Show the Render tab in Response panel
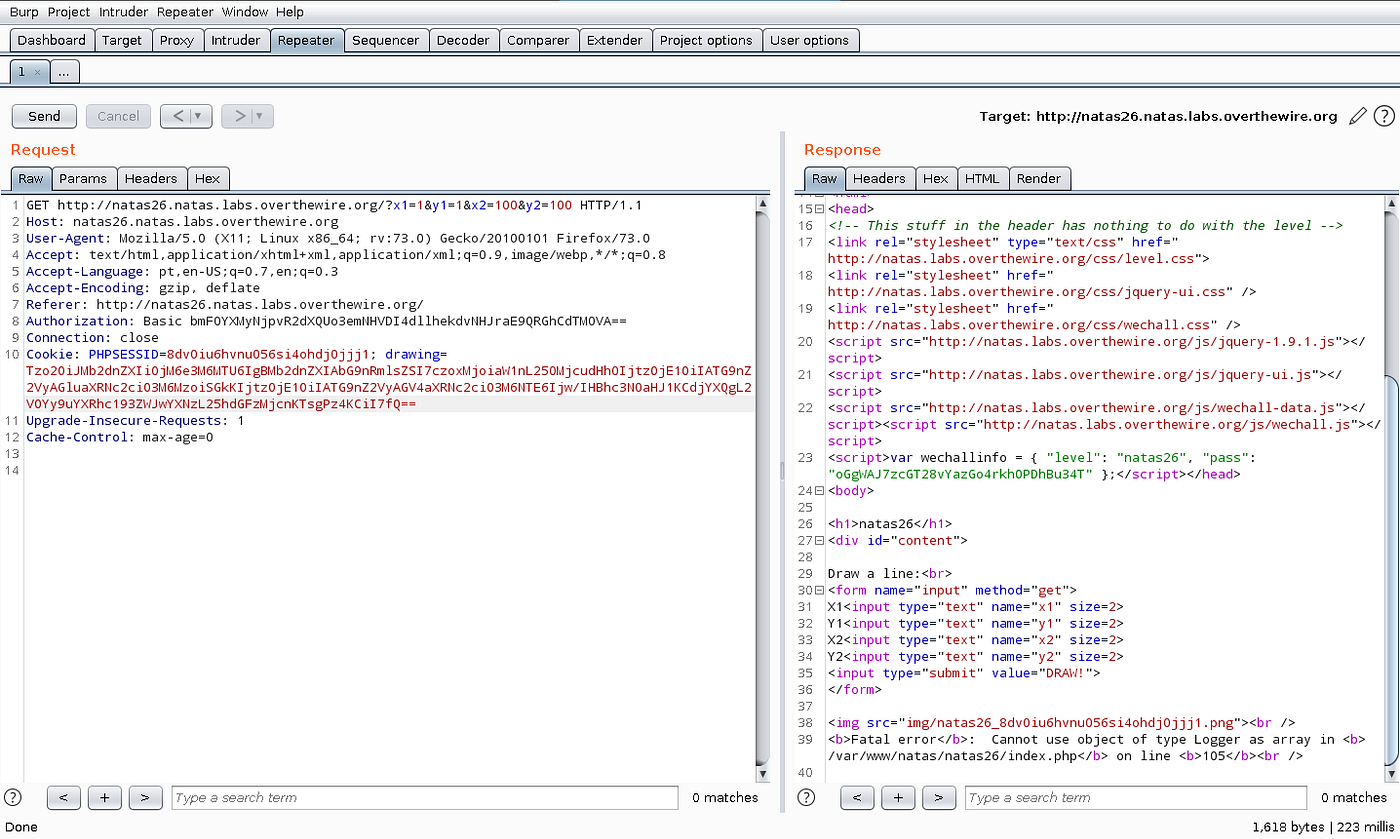 coord(1039,178)
